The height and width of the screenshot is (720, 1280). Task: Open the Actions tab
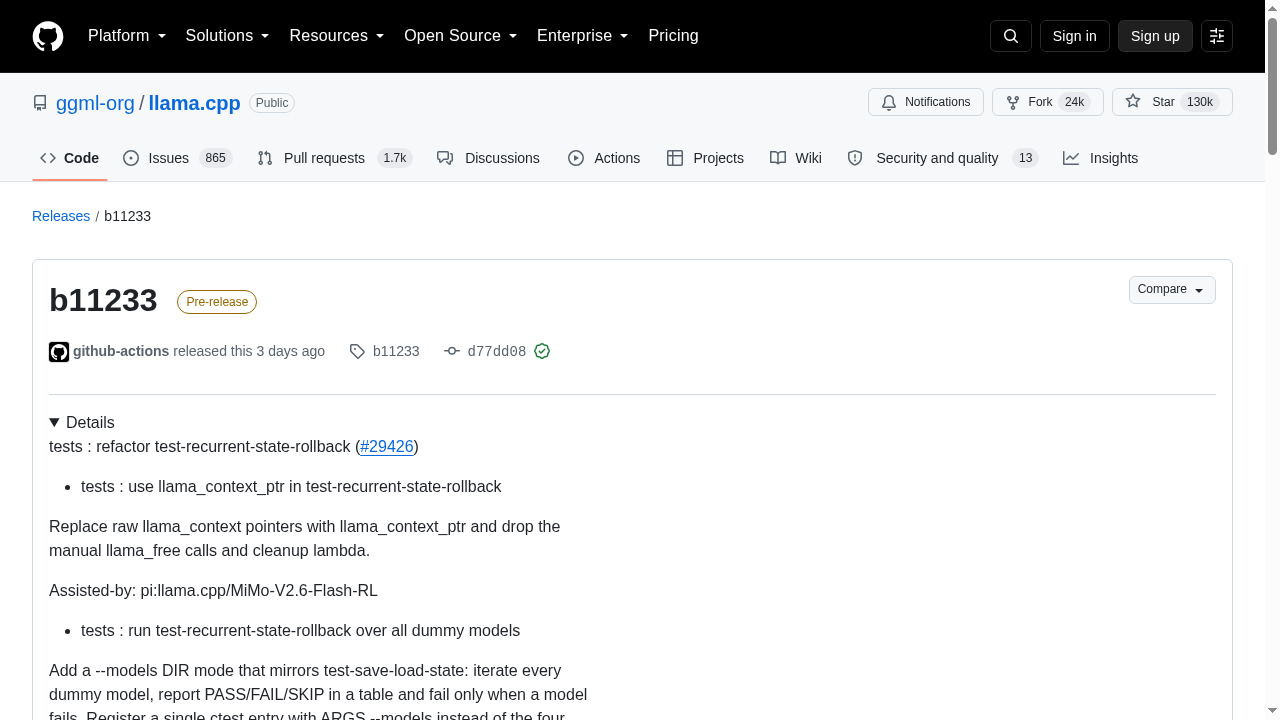click(x=604, y=158)
